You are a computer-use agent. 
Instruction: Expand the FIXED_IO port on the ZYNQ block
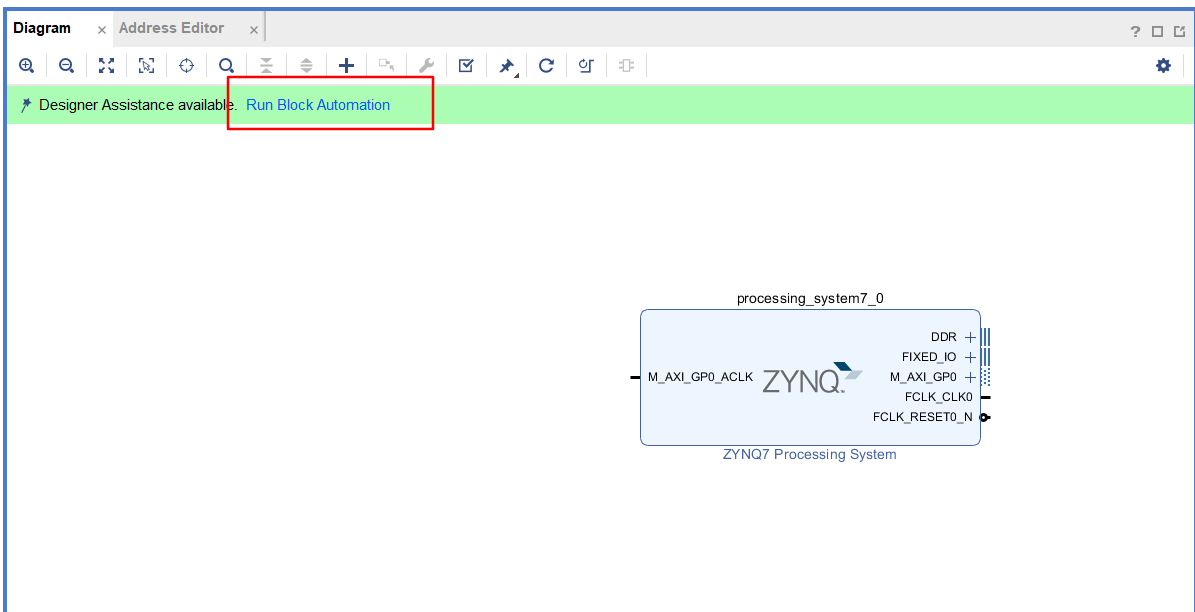968,357
